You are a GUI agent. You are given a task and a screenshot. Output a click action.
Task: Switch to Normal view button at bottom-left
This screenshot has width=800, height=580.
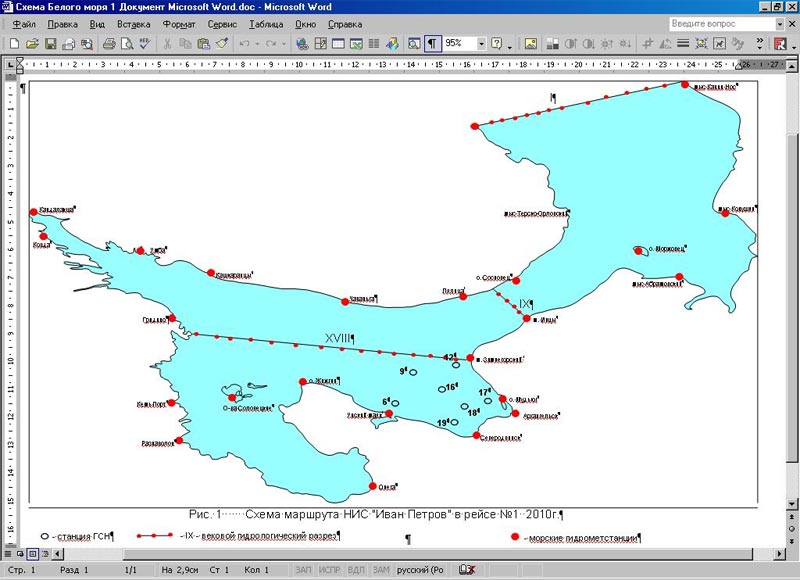pyautogui.click(x=7, y=552)
